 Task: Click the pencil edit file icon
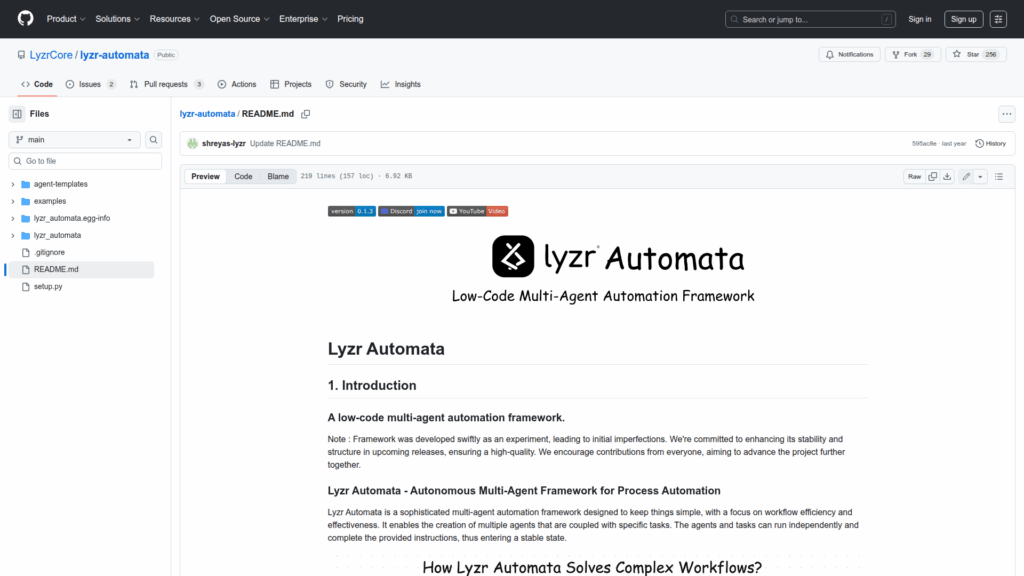(x=965, y=176)
